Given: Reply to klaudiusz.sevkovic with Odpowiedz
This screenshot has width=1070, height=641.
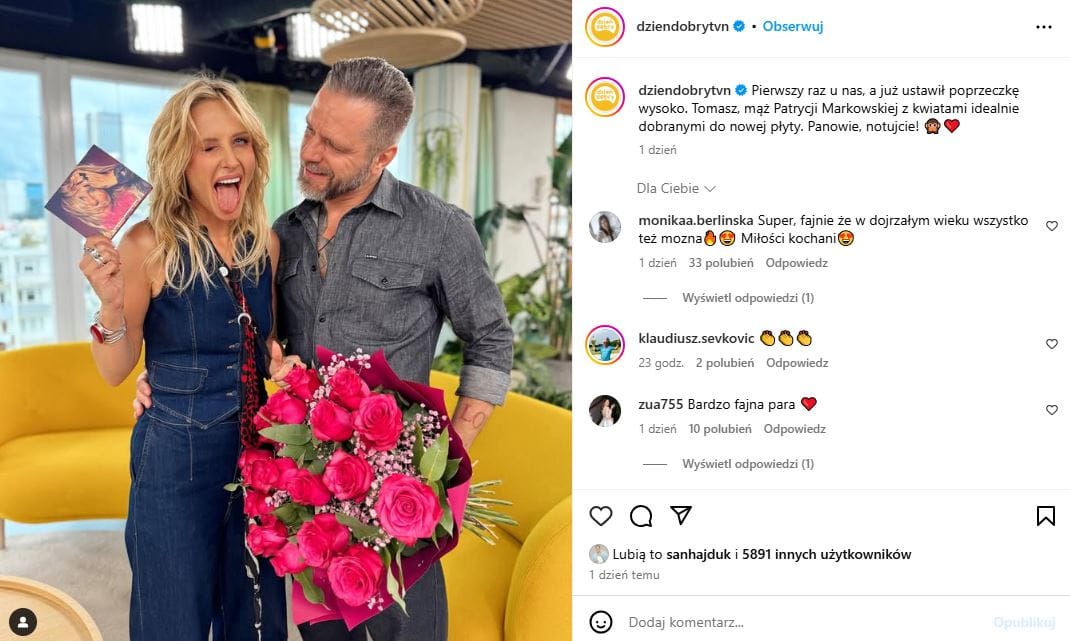Looking at the screenshot, I should point(796,363).
